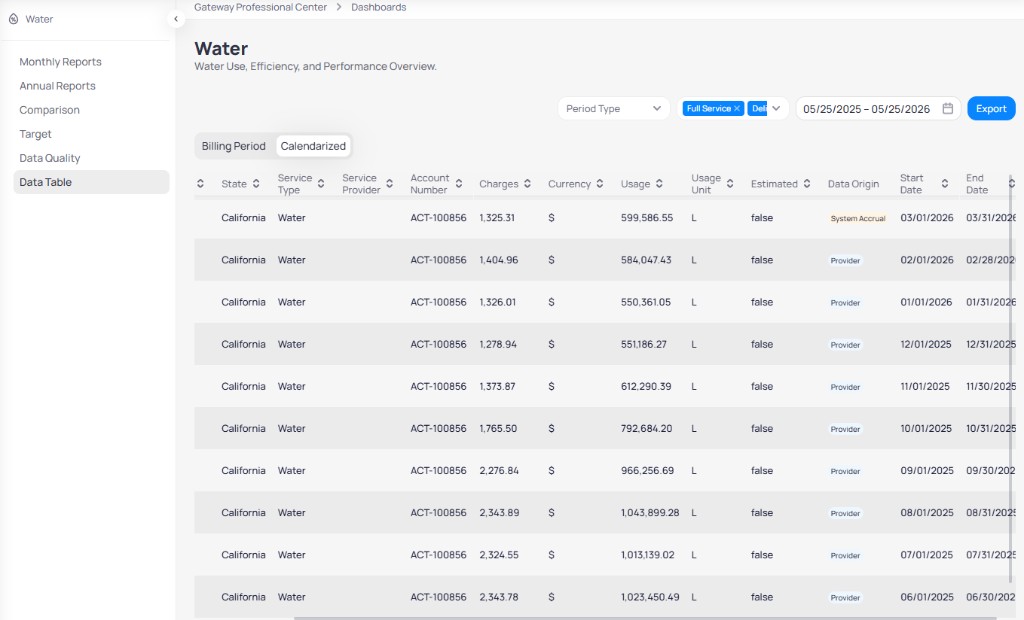
Task: Open the Period Type dropdown
Action: click(x=614, y=108)
